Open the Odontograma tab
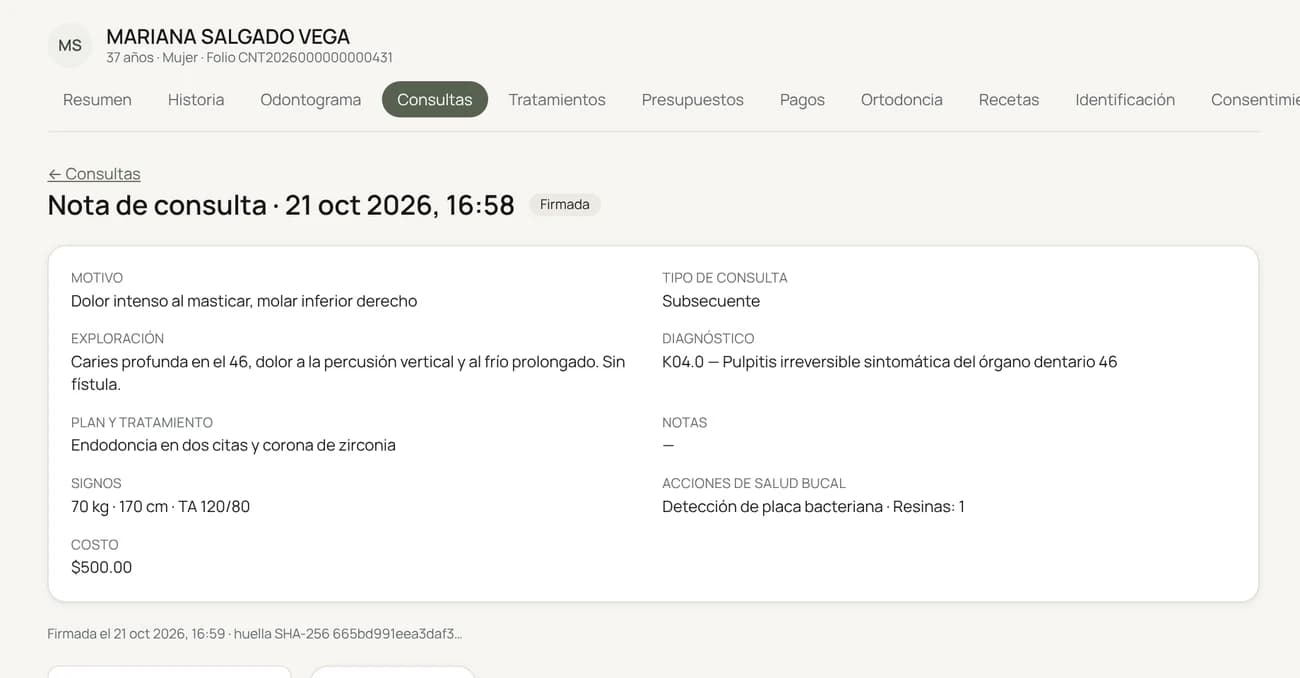 311,100
